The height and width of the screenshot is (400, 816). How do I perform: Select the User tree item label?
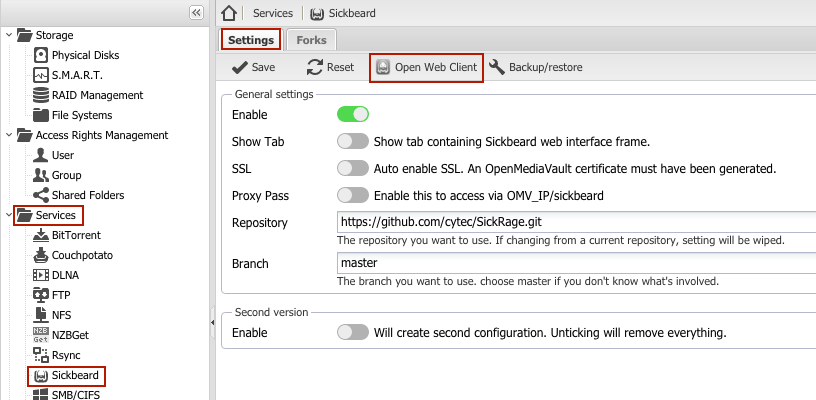(x=63, y=155)
